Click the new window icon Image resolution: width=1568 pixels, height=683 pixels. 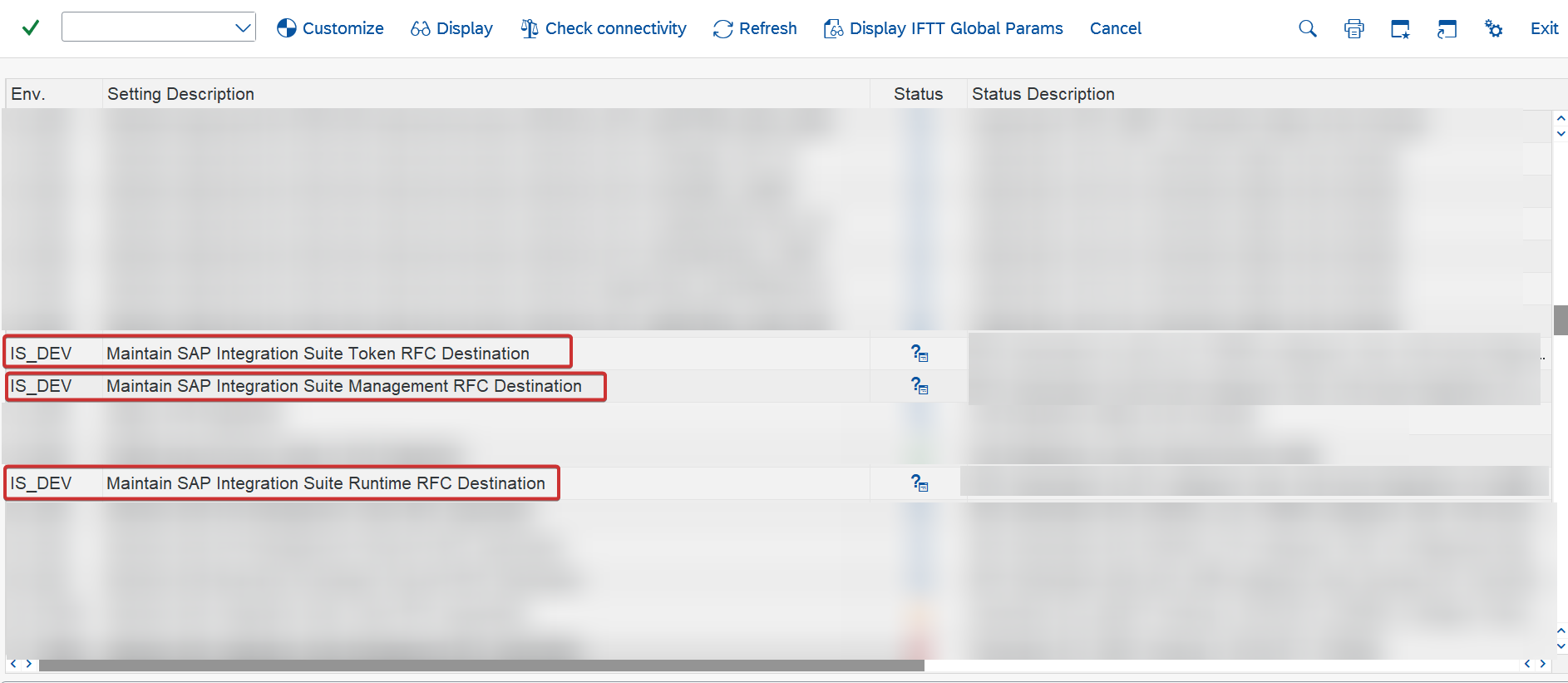(1401, 29)
